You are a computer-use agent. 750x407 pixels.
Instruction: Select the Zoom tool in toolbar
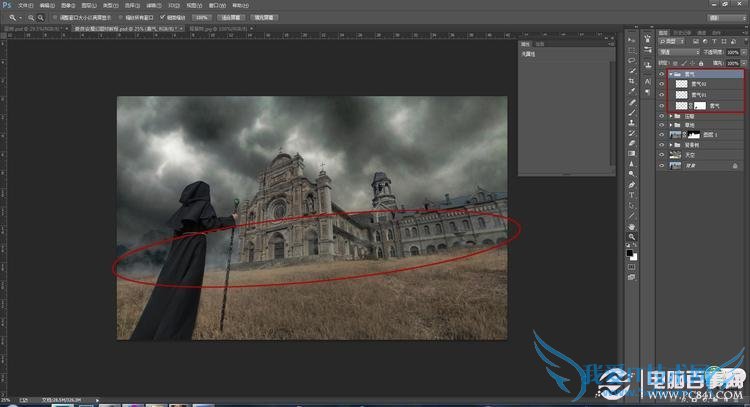click(632, 237)
